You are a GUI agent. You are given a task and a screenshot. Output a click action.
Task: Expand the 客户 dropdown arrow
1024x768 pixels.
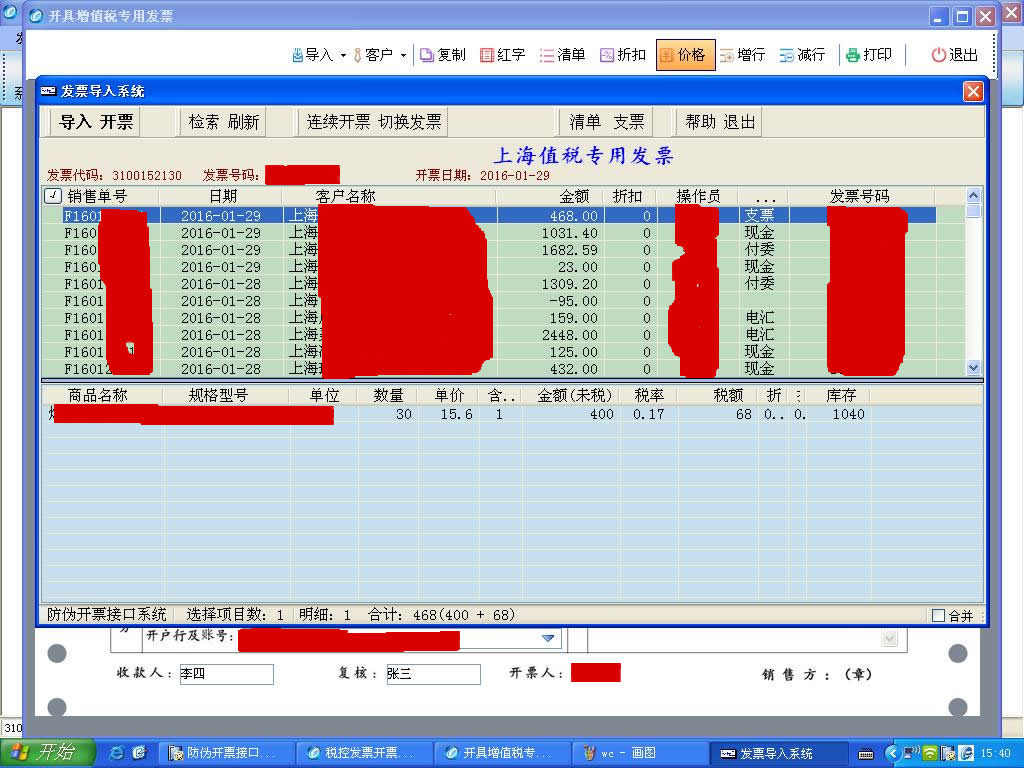[403, 56]
